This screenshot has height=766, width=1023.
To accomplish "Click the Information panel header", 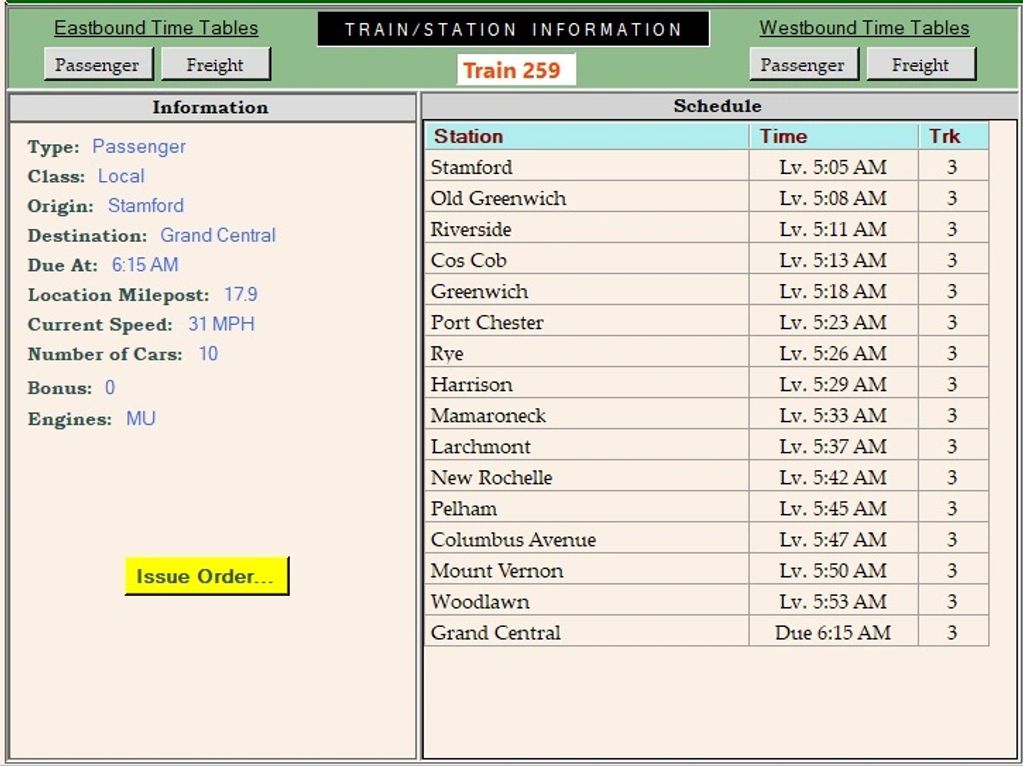I will tap(211, 108).
